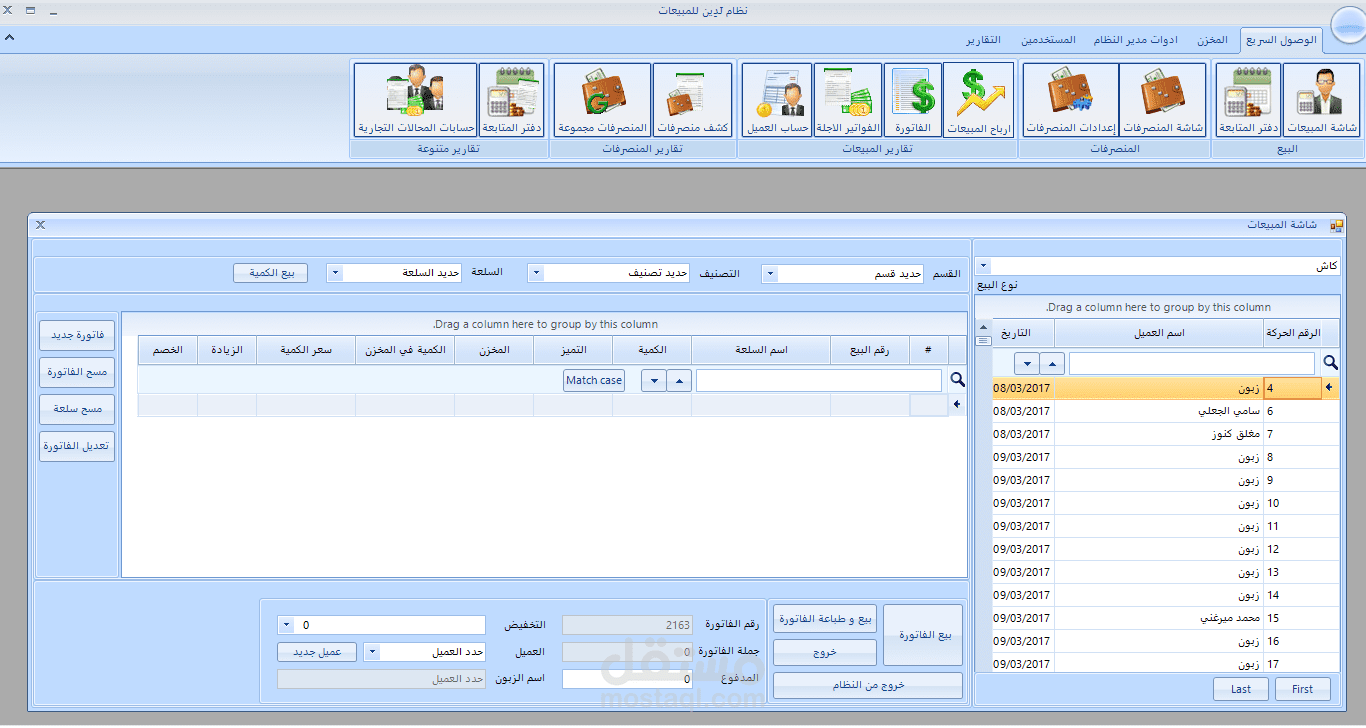This screenshot has height=728, width=1366.
Task: Open الفواتير الاجلة report icon
Action: point(848,101)
